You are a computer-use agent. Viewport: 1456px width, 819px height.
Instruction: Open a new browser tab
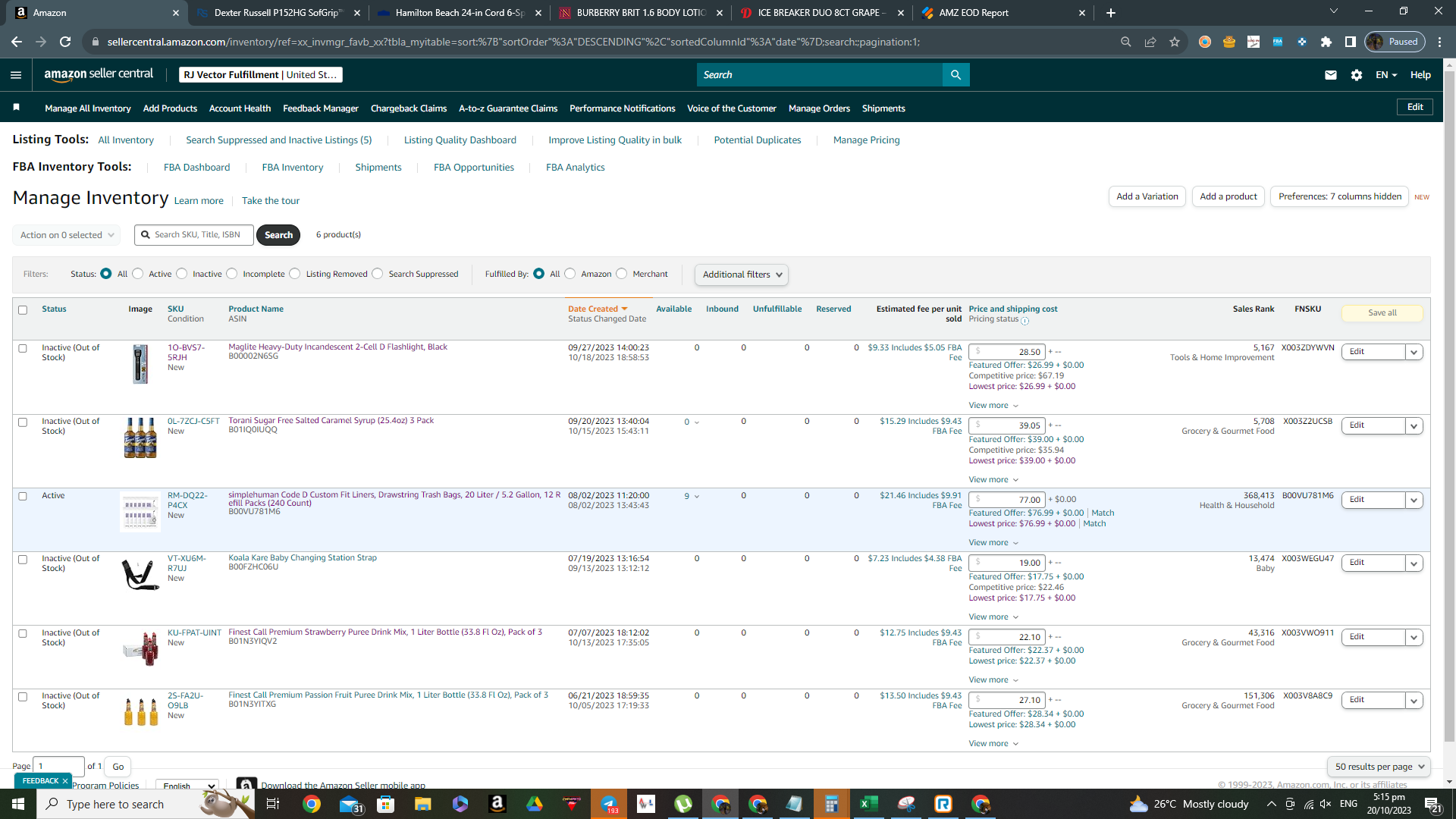pos(1111,13)
